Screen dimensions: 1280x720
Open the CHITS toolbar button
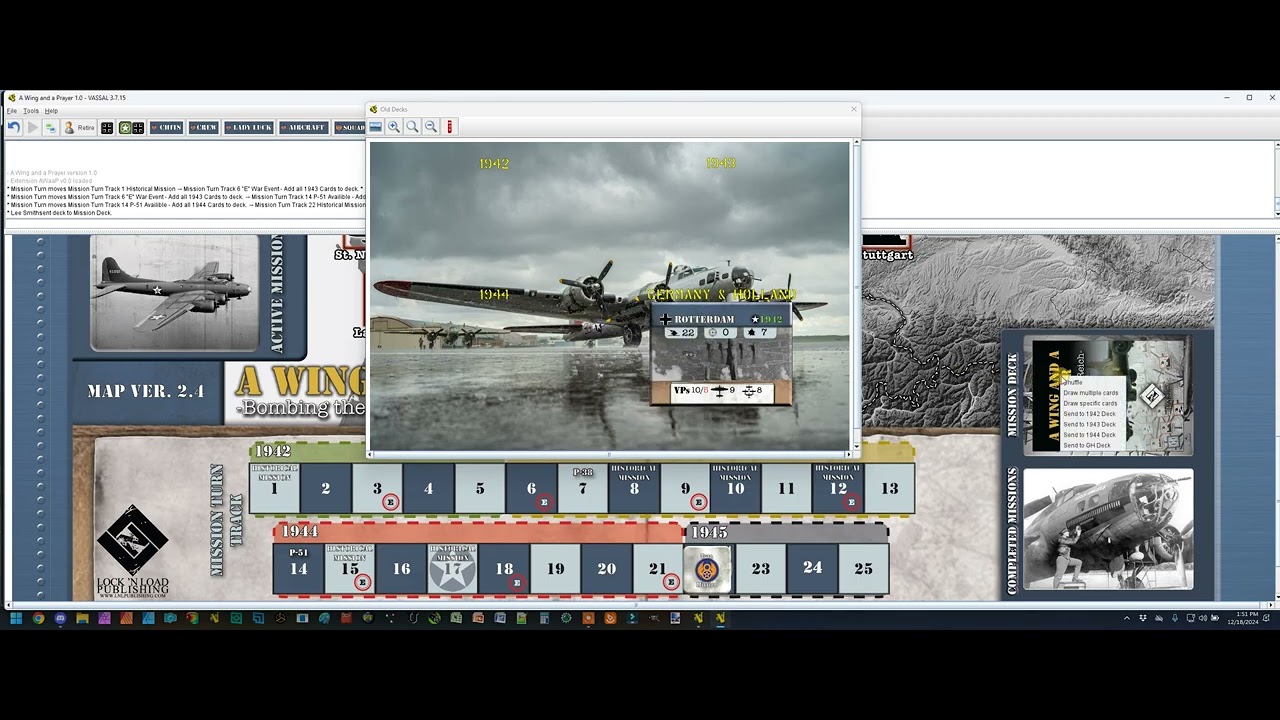166,127
